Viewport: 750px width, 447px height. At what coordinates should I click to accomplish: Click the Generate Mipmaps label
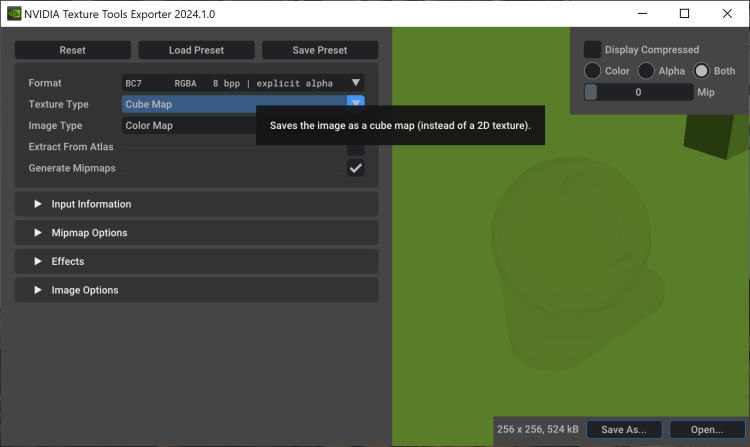(x=72, y=168)
